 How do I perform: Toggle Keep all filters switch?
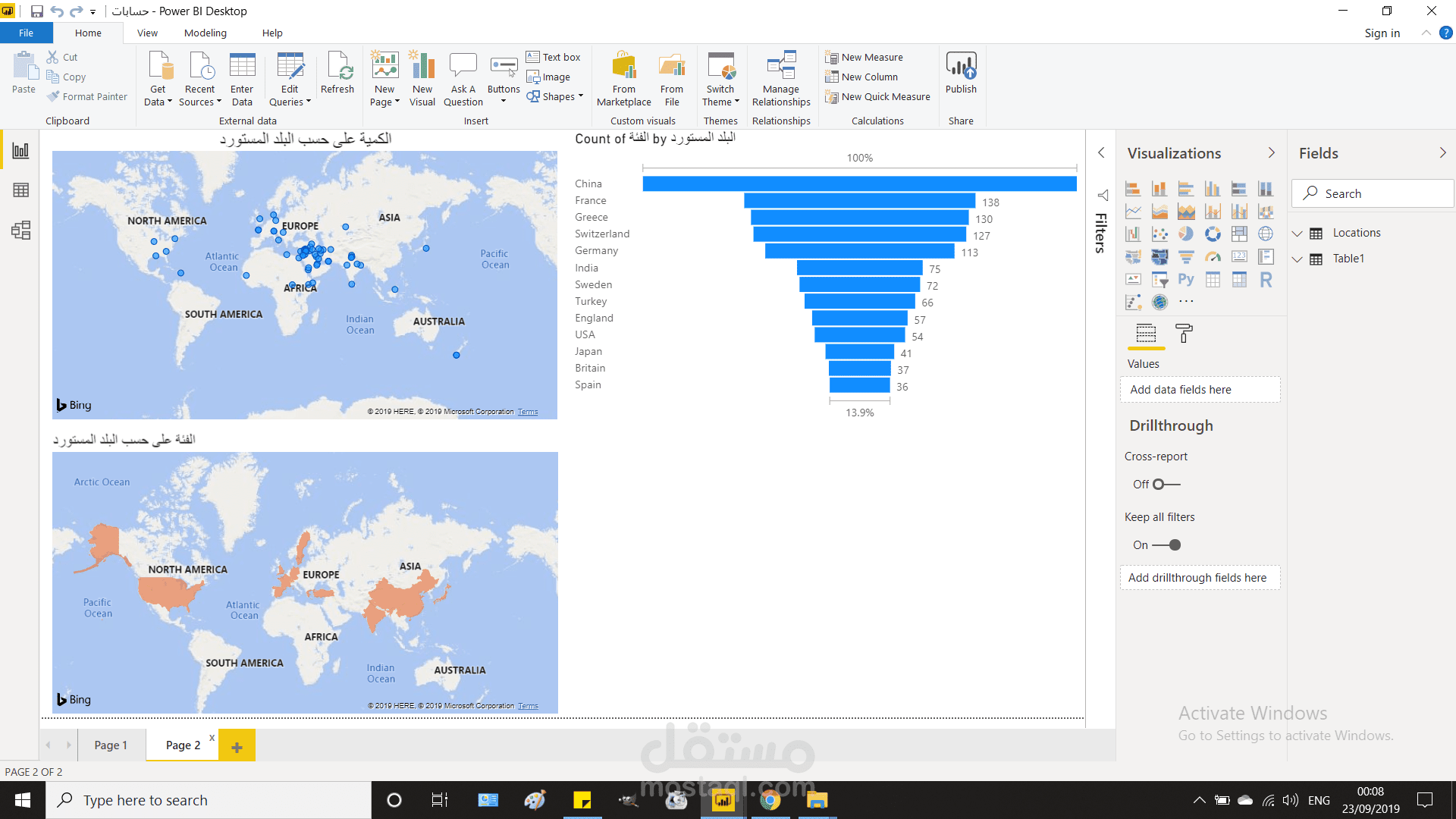click(1166, 545)
